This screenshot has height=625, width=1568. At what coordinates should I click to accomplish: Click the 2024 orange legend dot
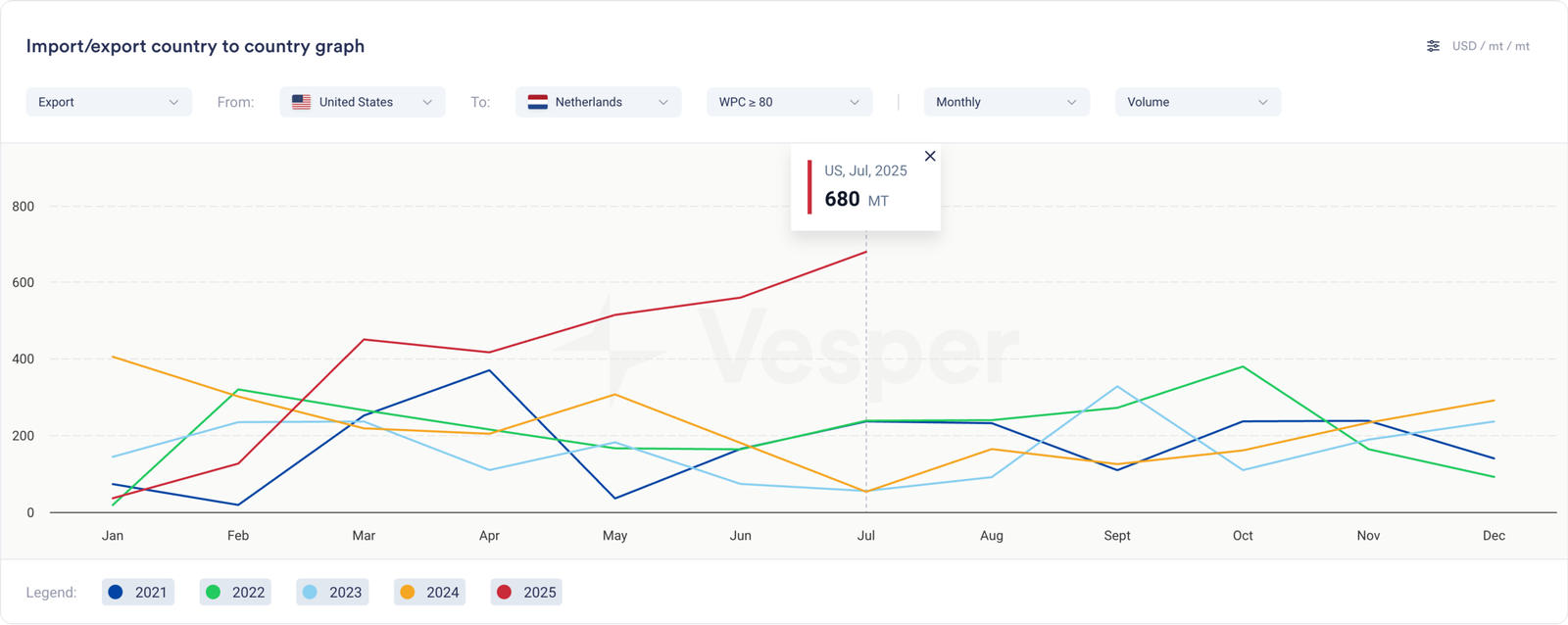point(408,592)
